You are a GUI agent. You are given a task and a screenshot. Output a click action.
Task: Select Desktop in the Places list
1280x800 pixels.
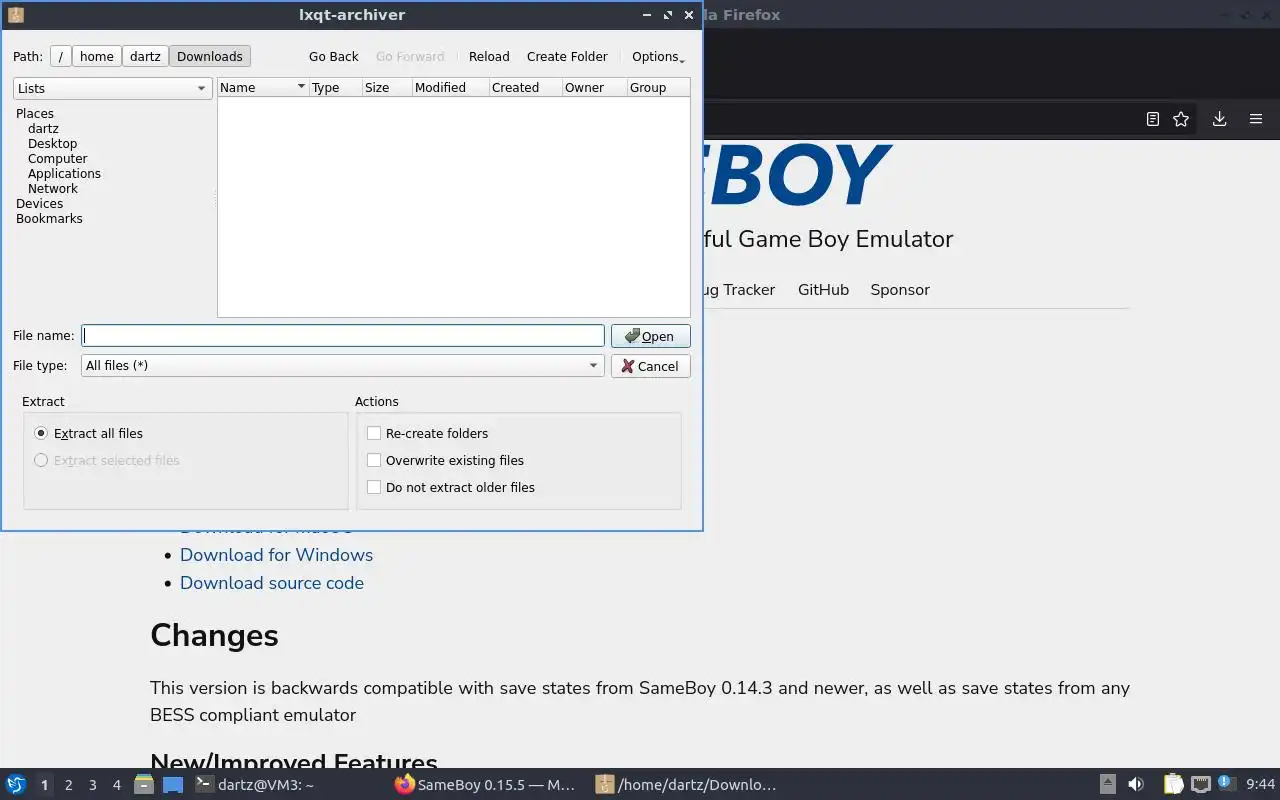[x=52, y=144]
